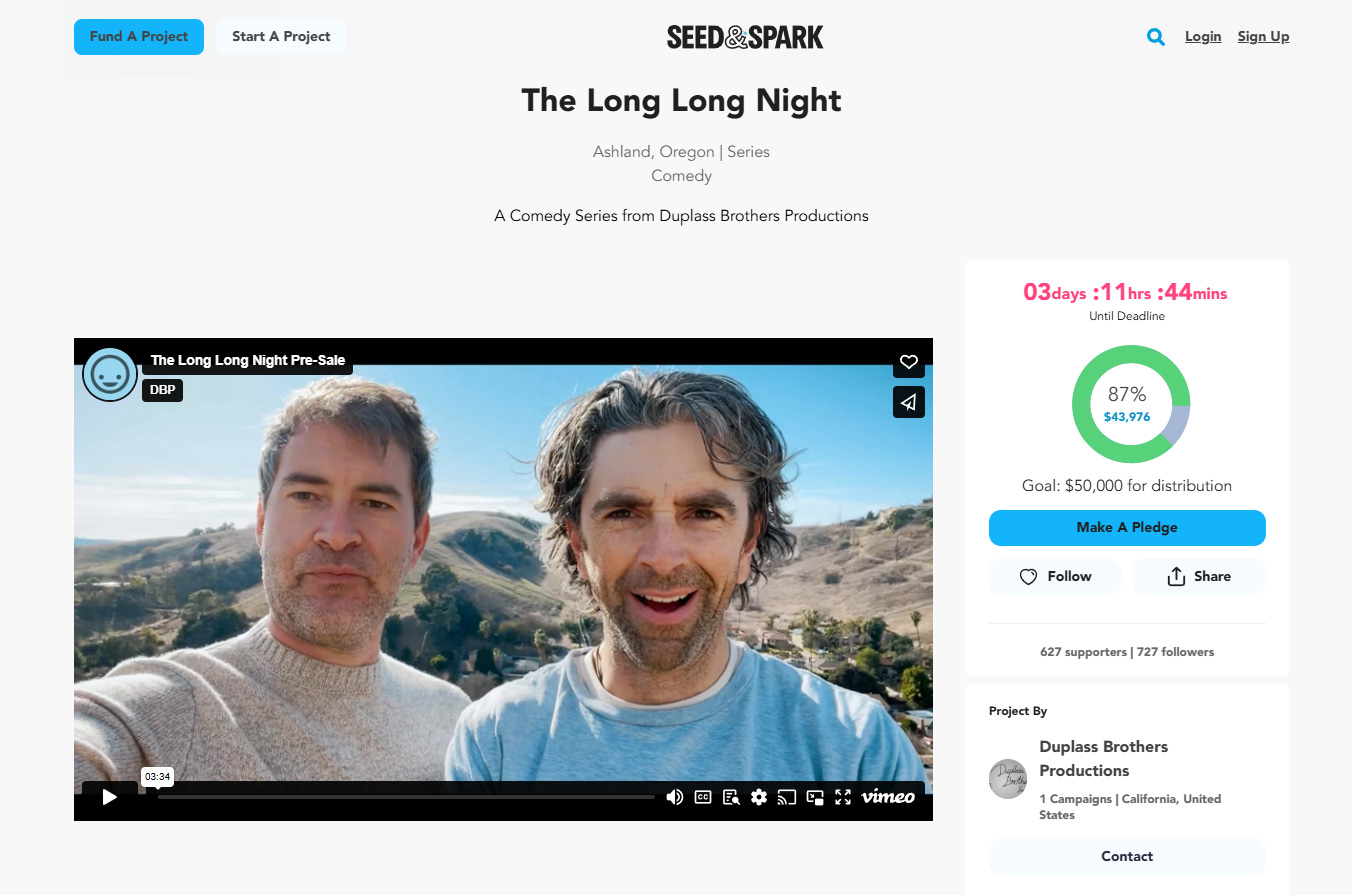Click the Vimeo logo in player
This screenshot has width=1352, height=895.
point(888,797)
